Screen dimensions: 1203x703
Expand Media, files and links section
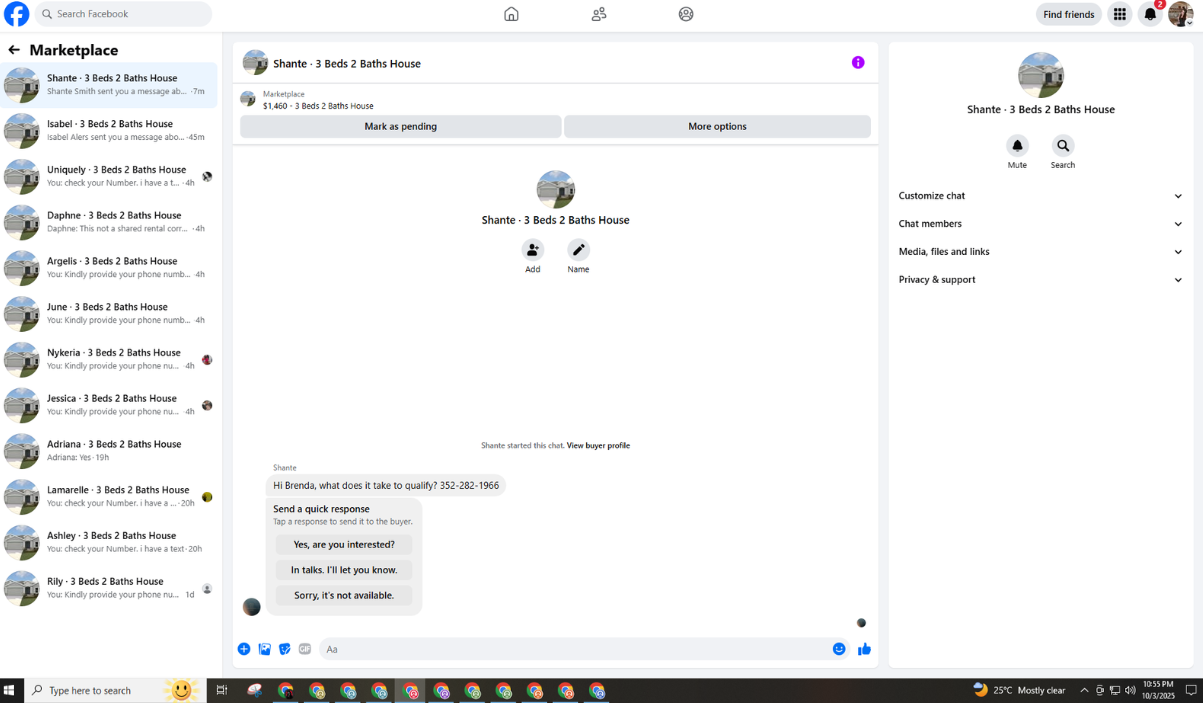tap(1041, 252)
